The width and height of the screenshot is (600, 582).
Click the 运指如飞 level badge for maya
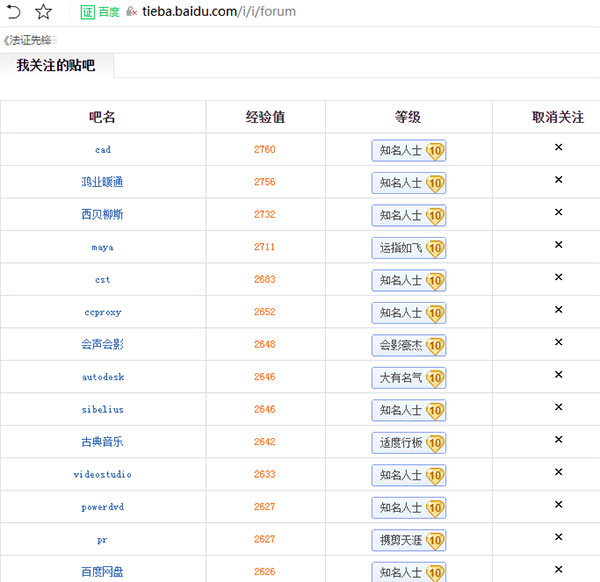[x=409, y=248]
